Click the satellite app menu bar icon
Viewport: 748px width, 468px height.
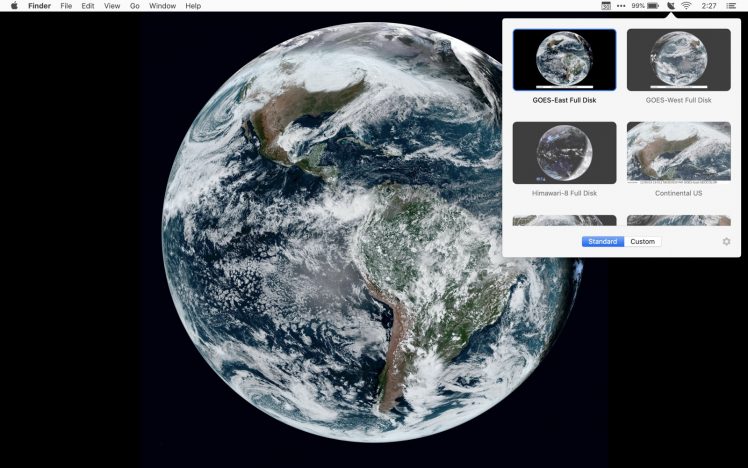coord(669,6)
